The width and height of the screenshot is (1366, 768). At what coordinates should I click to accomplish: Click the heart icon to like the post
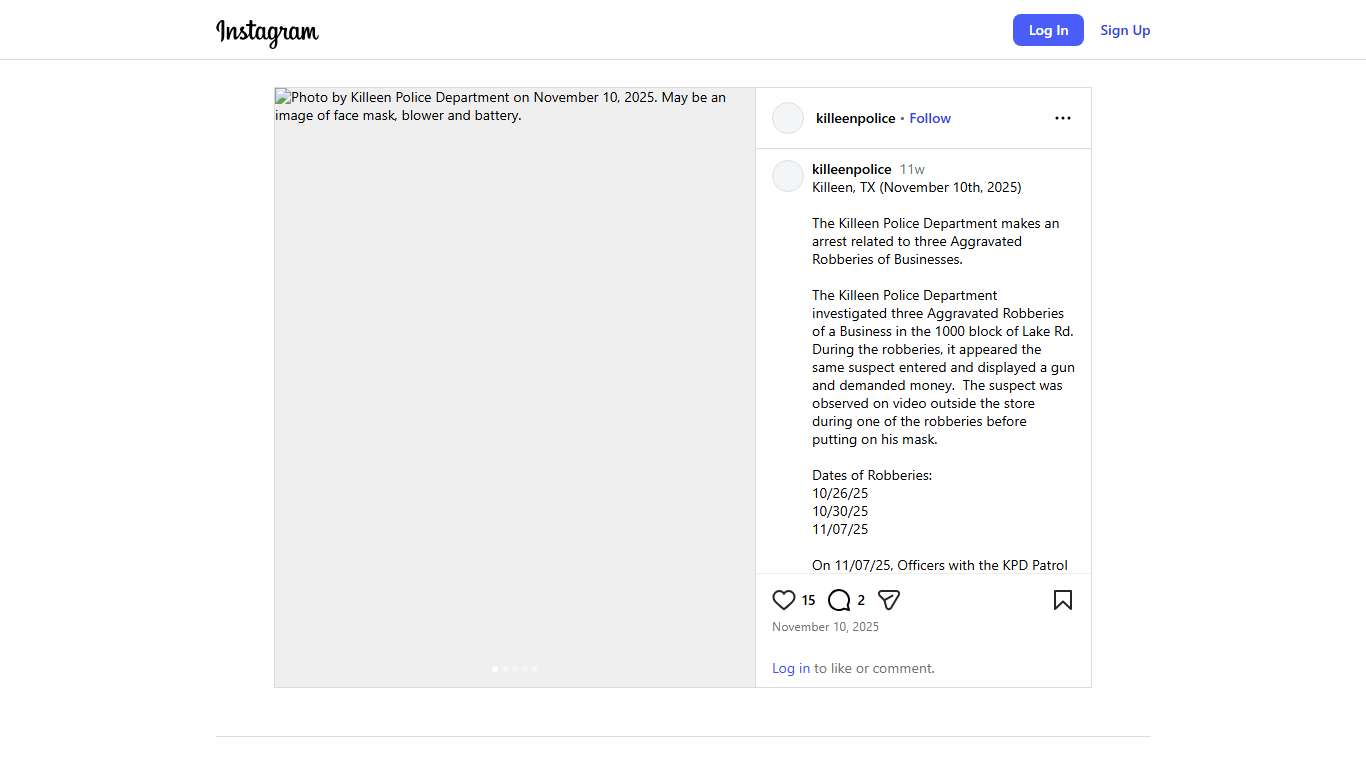click(784, 600)
